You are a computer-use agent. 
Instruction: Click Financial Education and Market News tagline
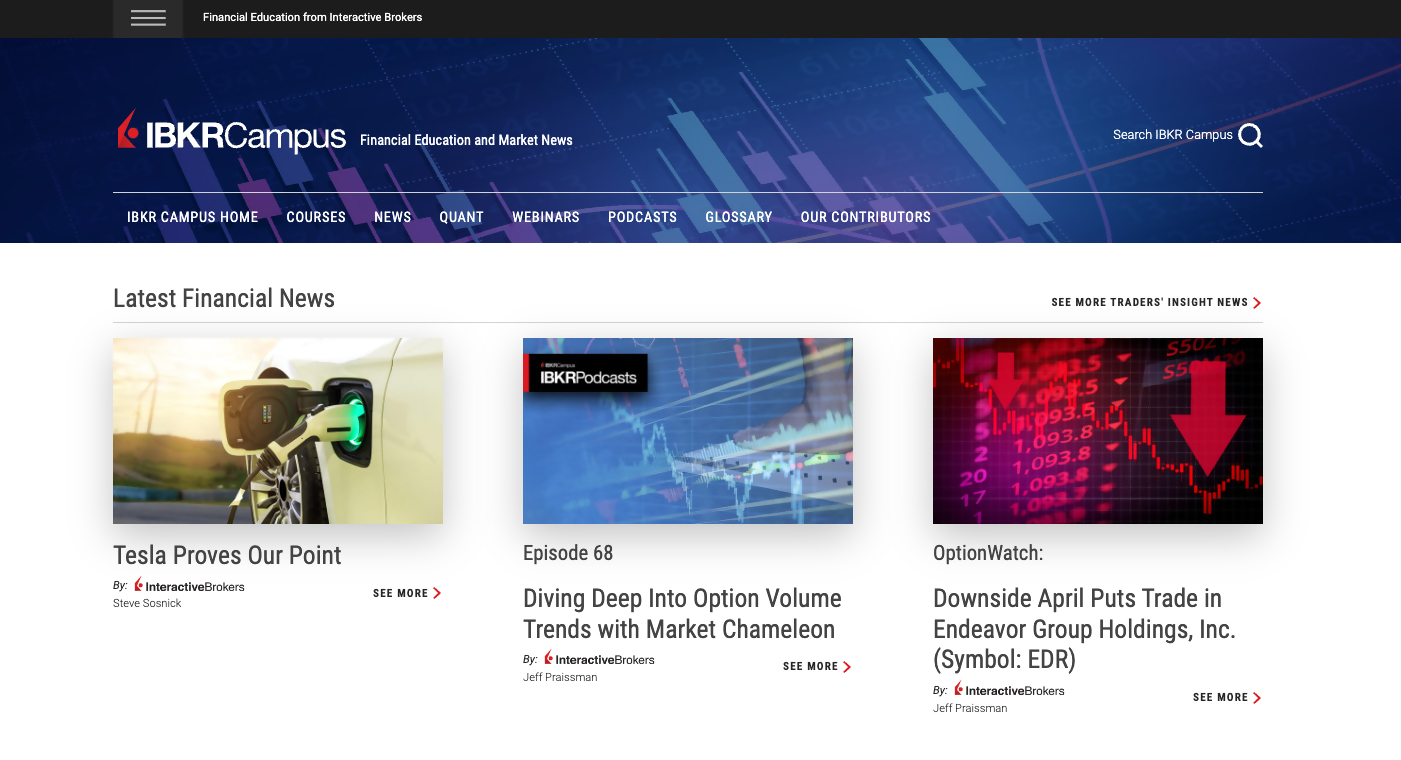[x=466, y=140]
